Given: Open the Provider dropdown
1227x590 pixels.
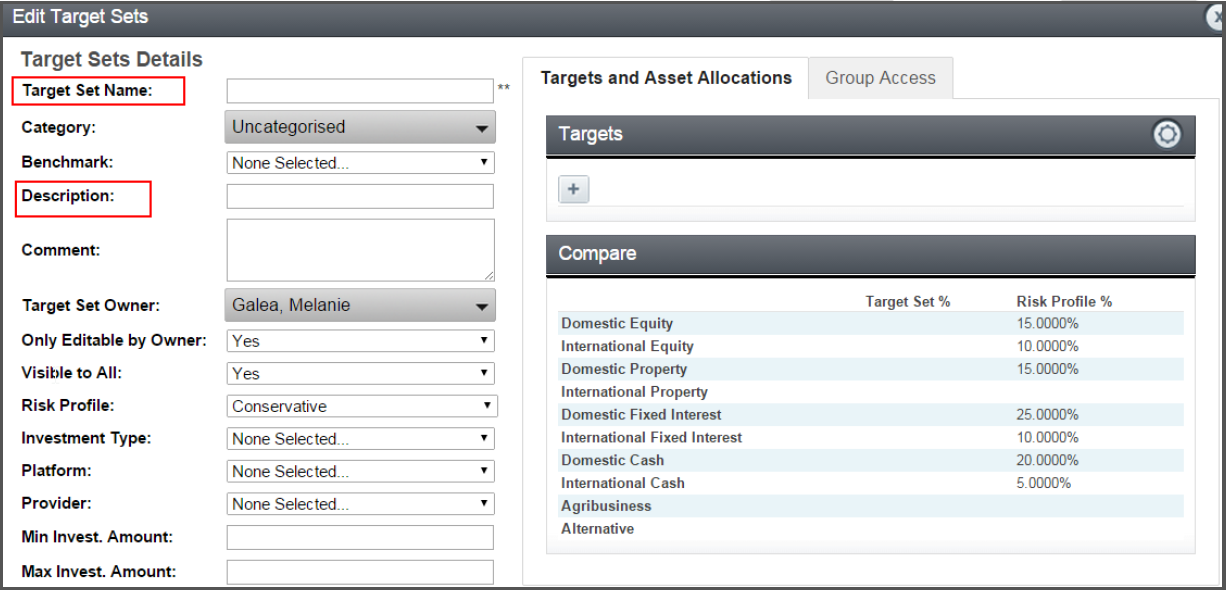Looking at the screenshot, I should coord(360,505).
